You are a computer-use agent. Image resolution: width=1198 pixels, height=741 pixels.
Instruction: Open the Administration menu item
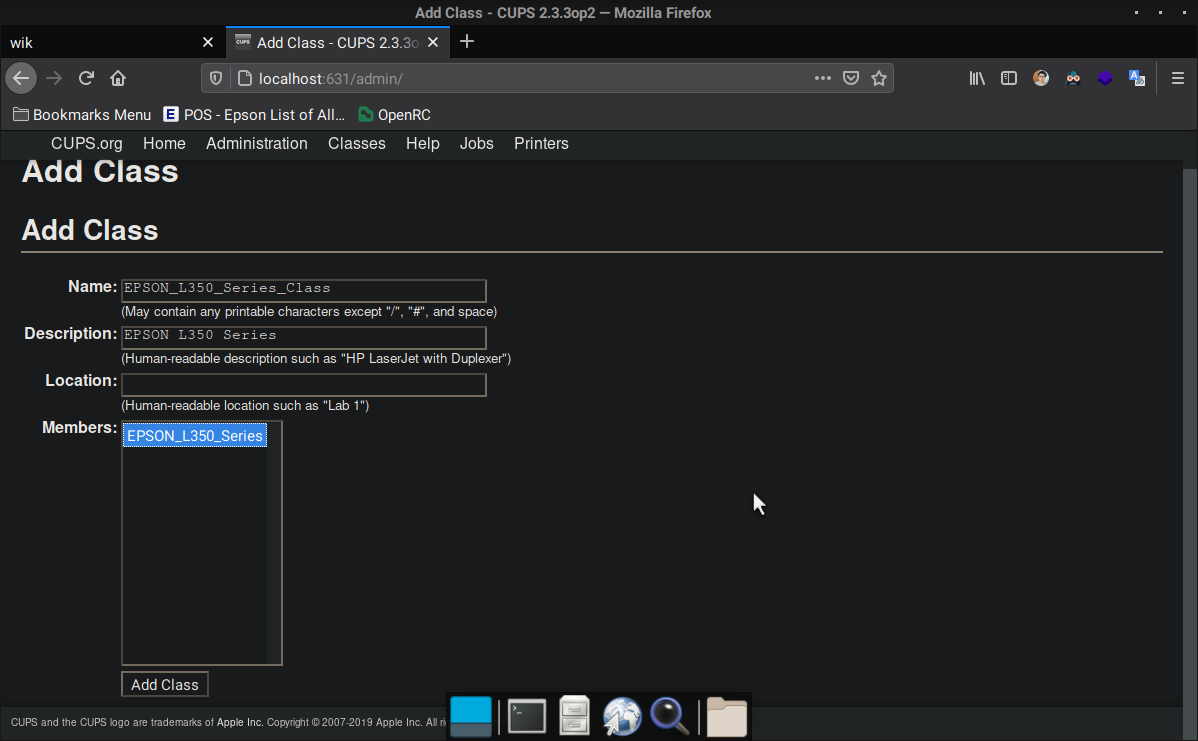[x=257, y=144]
